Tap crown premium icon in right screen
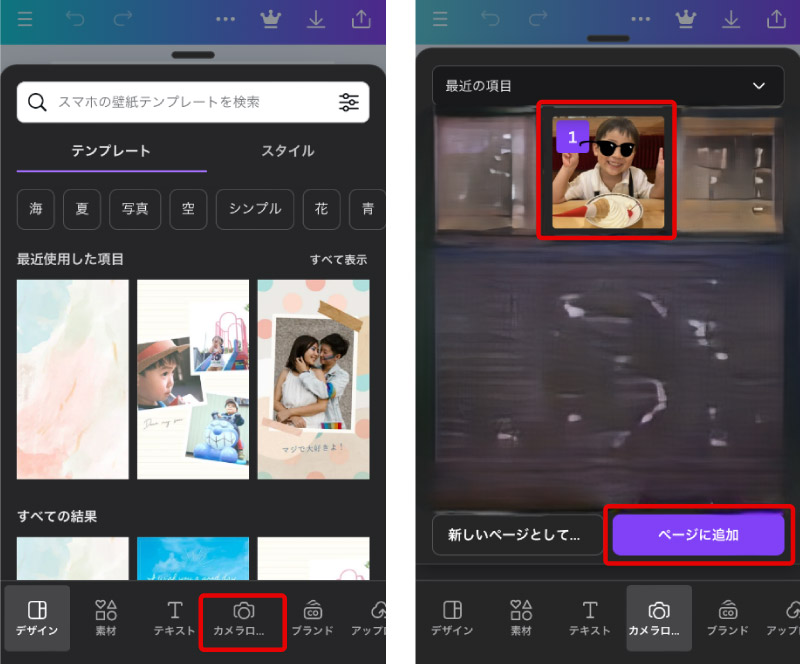Image resolution: width=800 pixels, height=664 pixels. [x=686, y=19]
